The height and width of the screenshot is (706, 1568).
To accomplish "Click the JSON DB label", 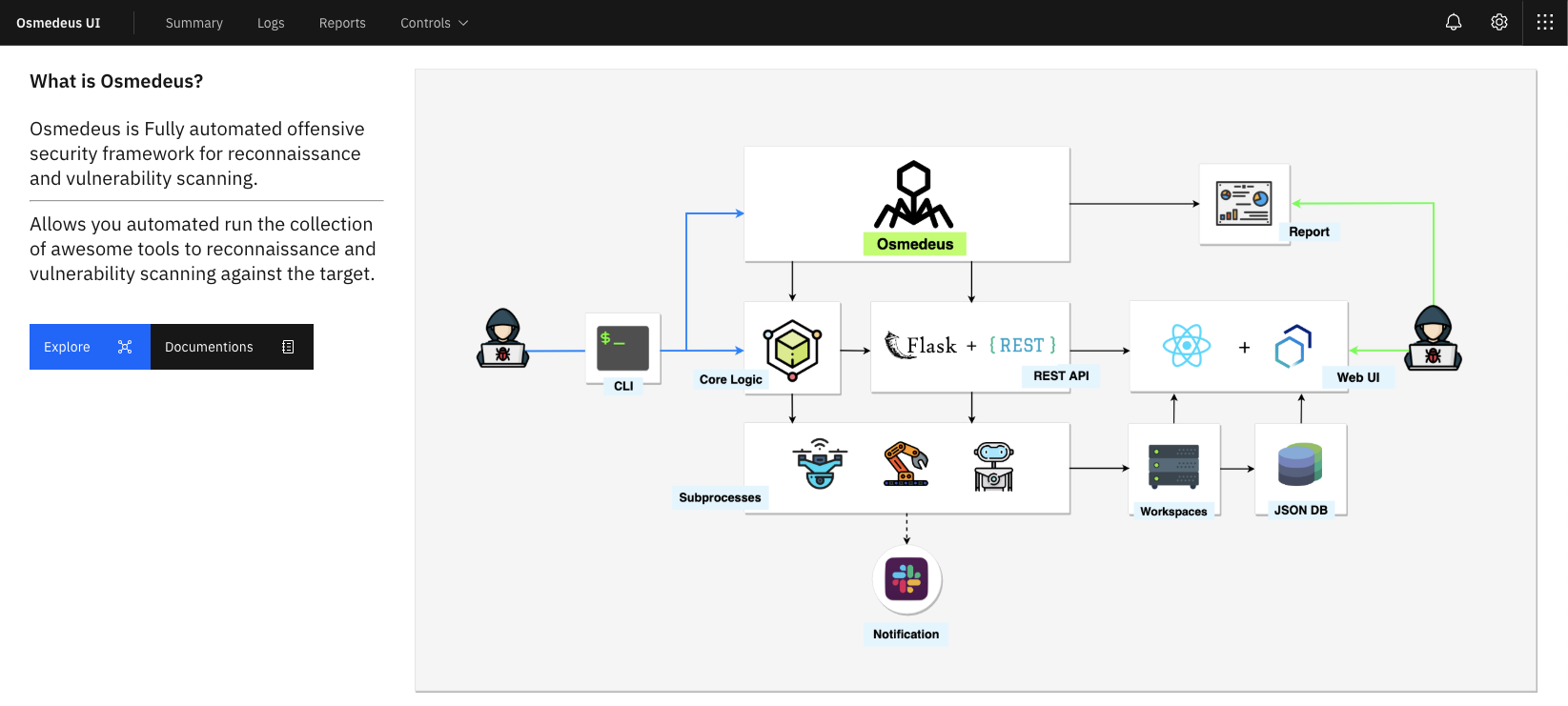I will 1301,510.
